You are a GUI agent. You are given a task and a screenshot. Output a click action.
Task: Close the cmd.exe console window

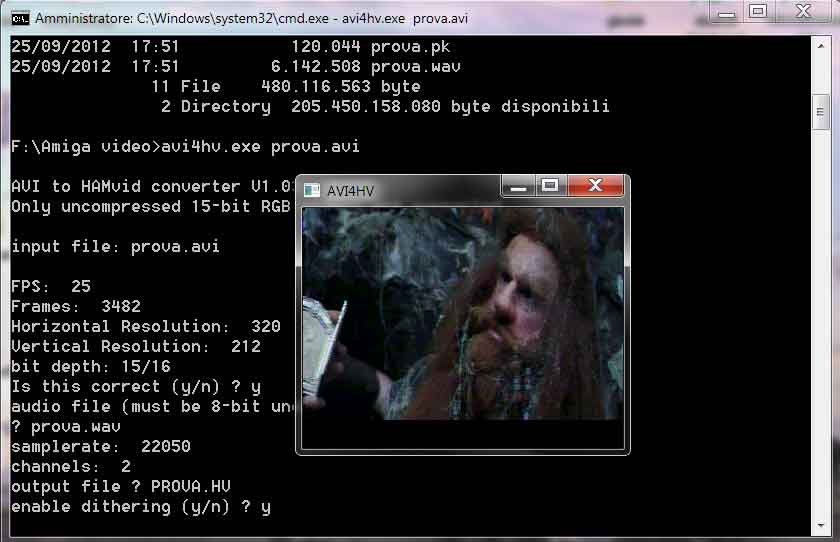[x=803, y=12]
